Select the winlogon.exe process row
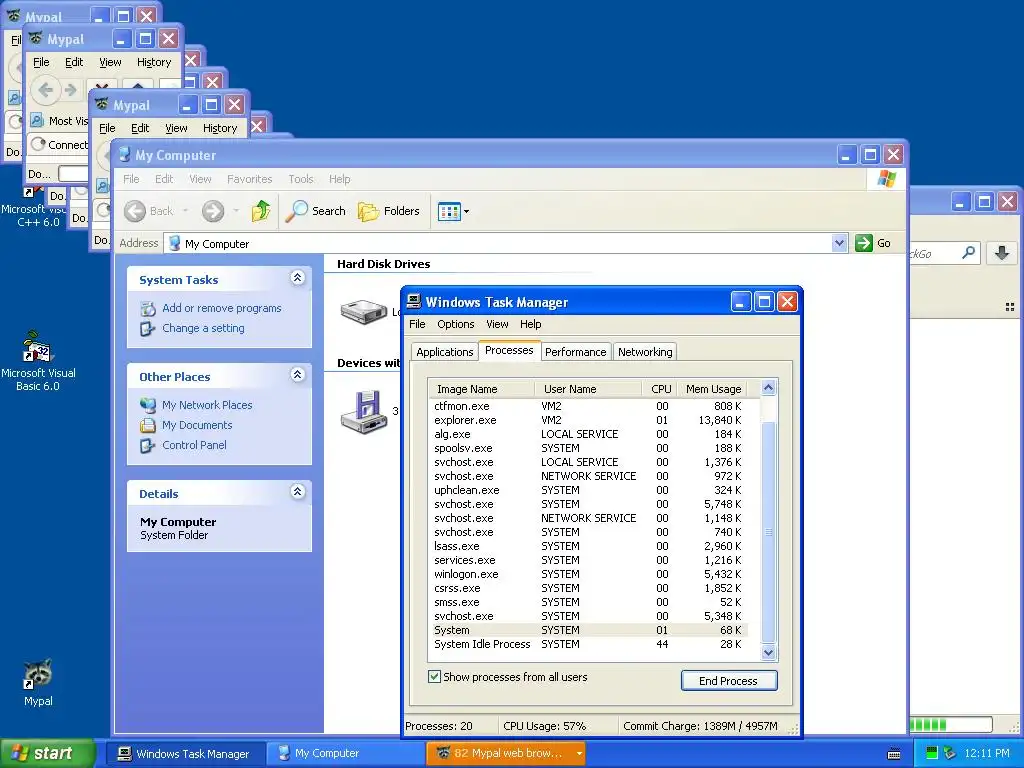This screenshot has width=1024, height=768. [588, 574]
